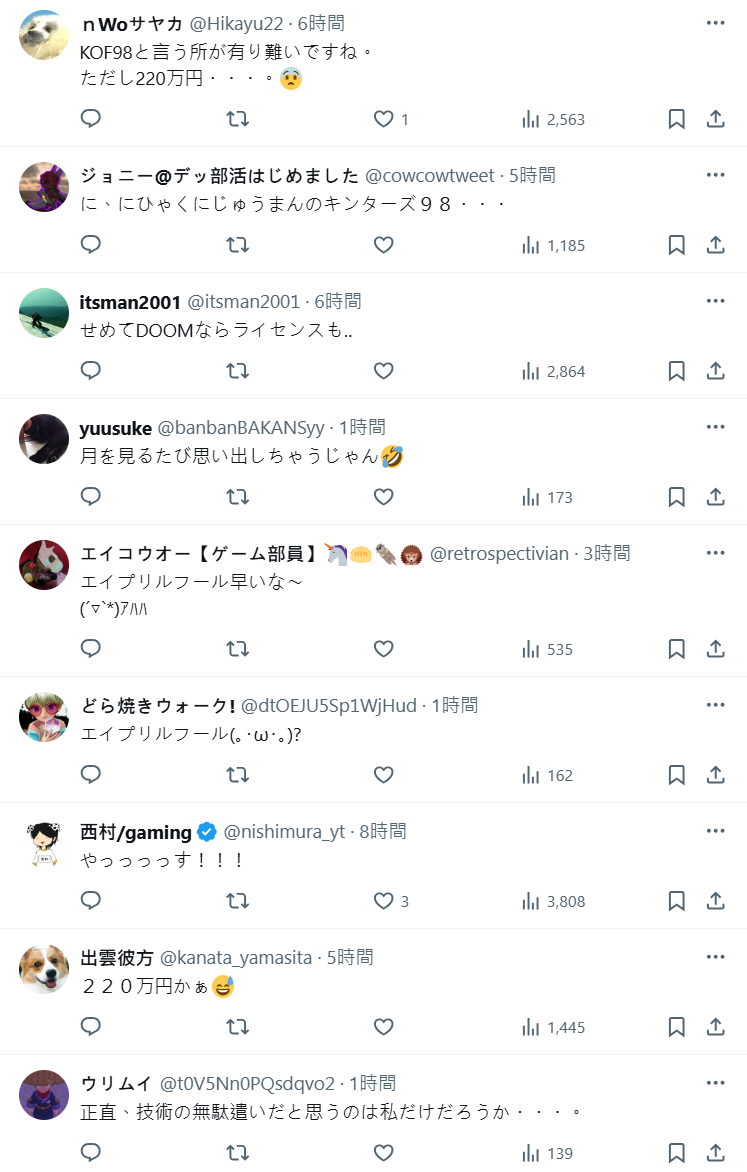Image resolution: width=747 pixels, height=1172 pixels.
Task: Reply to nWoサヤカ's KOF98 tweet
Action: 91,119
